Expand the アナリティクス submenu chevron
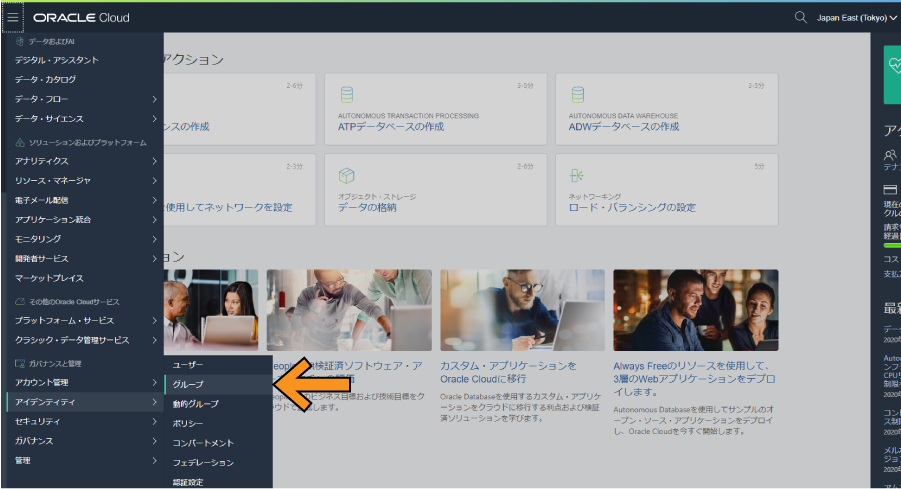Screen dimensions: 901x489 coord(154,161)
